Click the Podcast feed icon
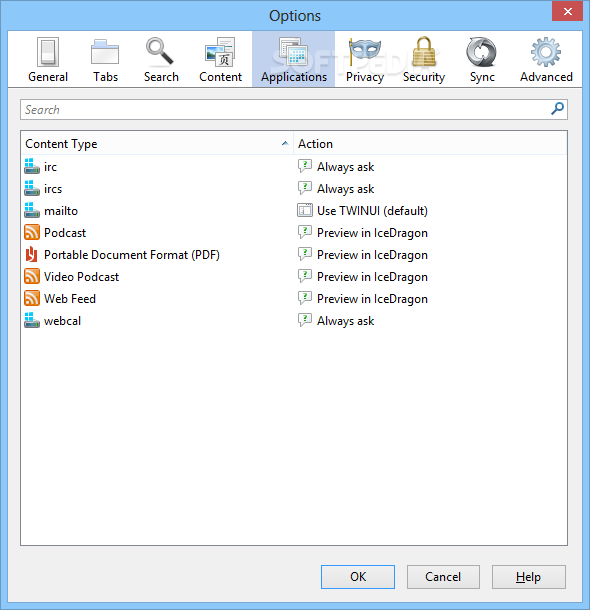 32,232
